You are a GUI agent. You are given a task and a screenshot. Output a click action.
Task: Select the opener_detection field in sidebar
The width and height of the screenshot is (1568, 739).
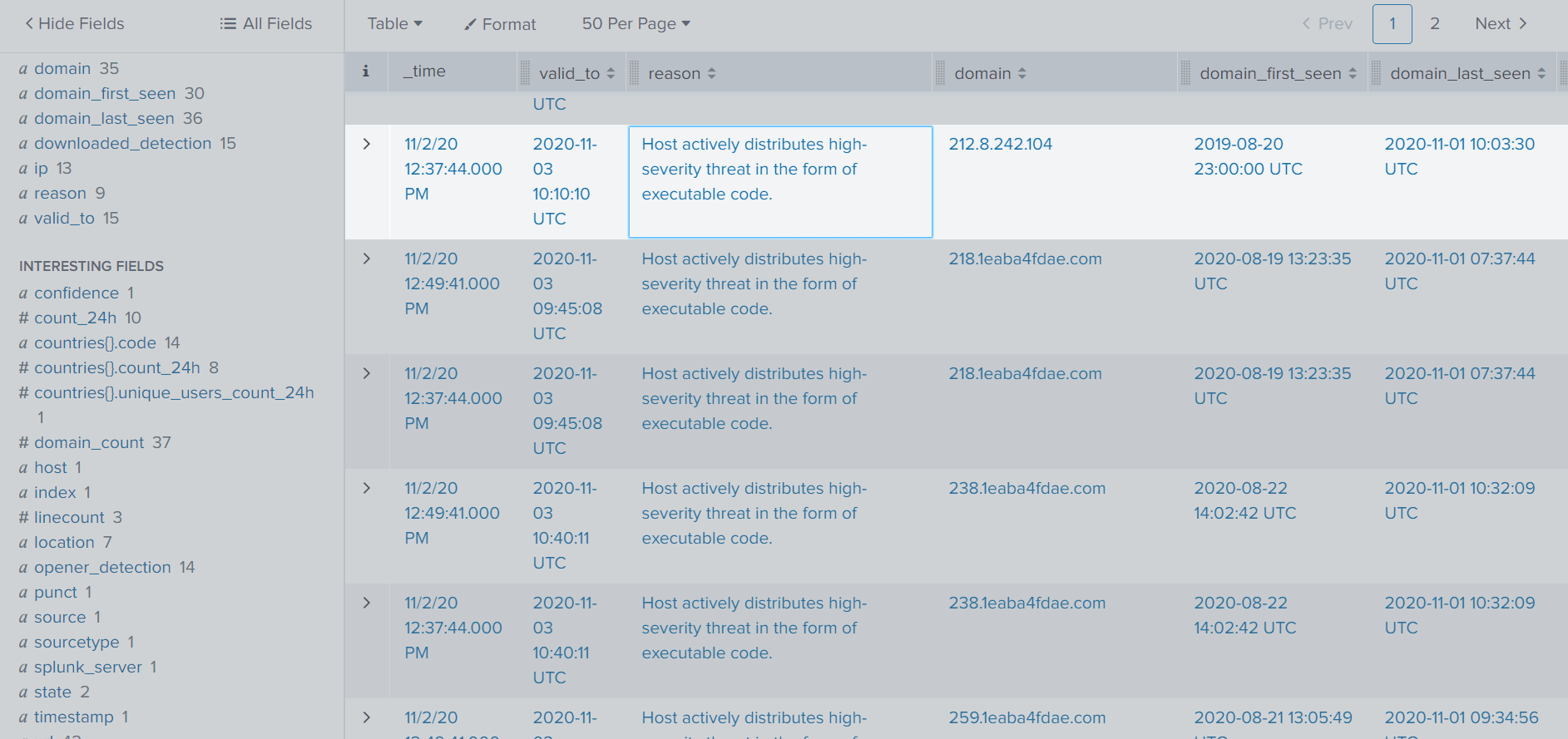102,567
